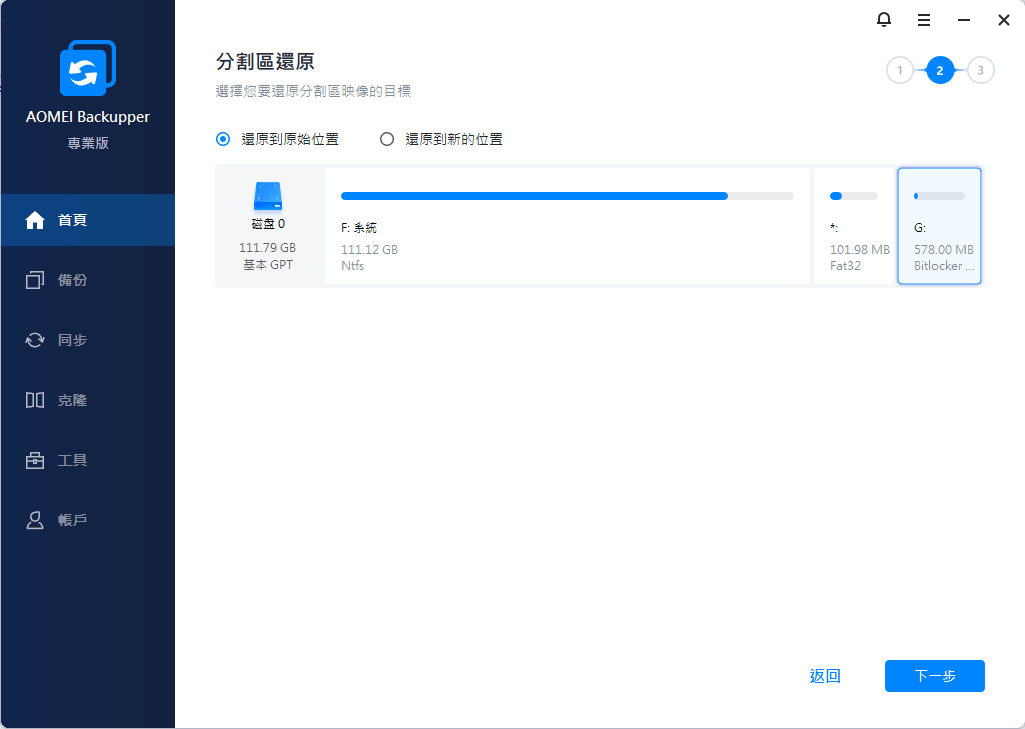
Task: Select the F: 系統 partition label
Action: 359,228
